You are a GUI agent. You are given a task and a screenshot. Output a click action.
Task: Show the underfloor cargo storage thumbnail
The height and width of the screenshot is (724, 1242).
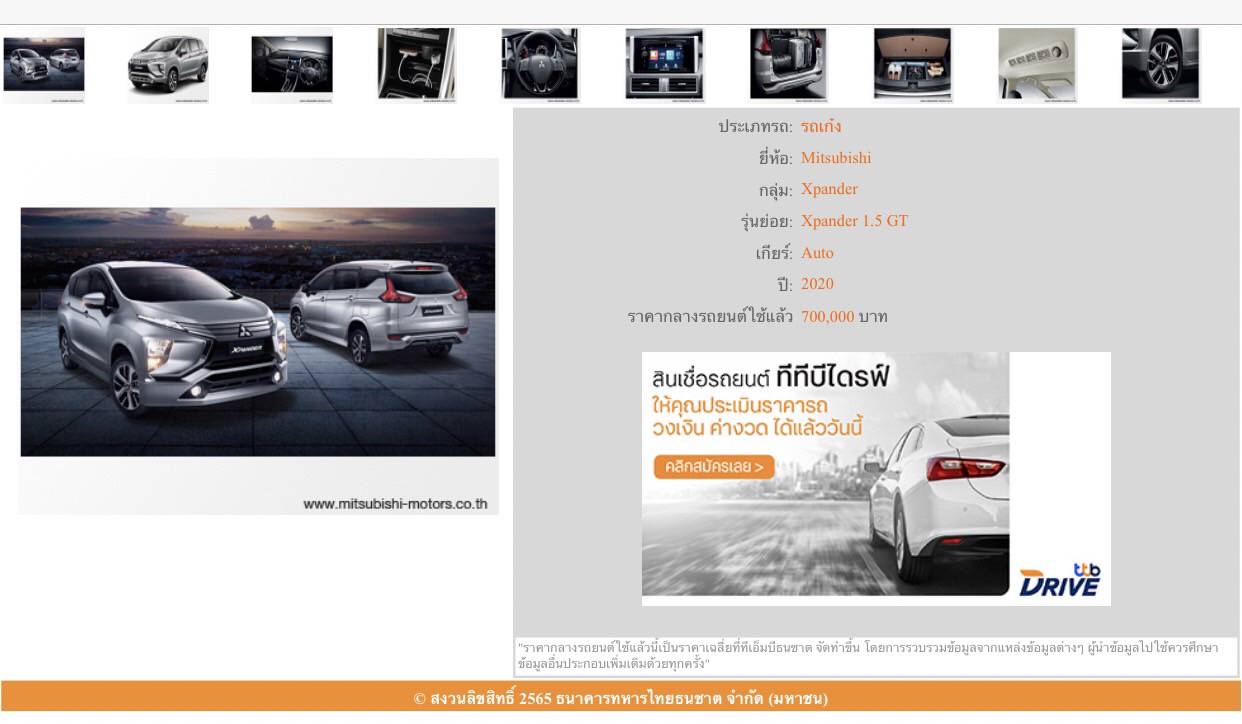(x=913, y=65)
